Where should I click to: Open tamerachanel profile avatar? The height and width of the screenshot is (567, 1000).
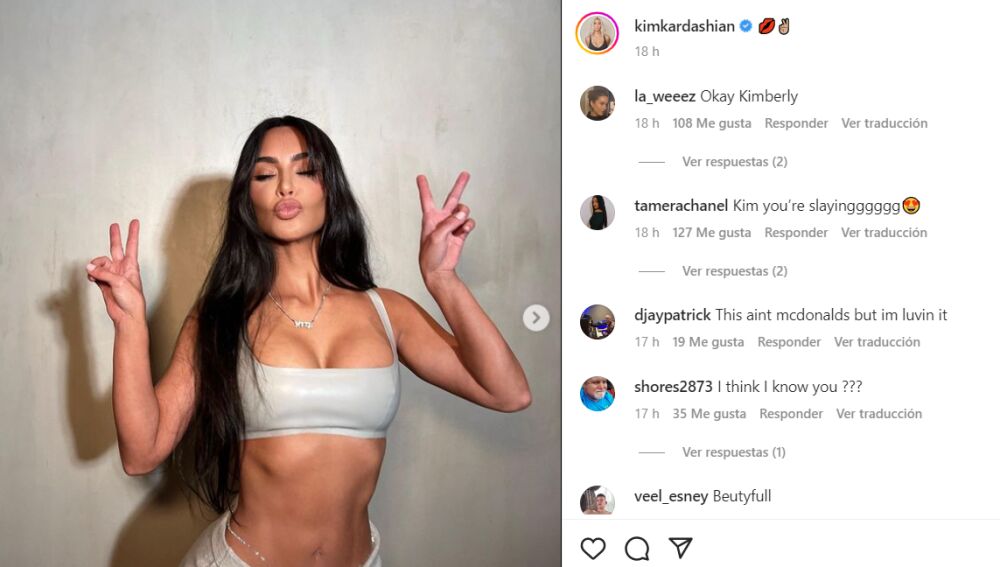pyautogui.click(x=597, y=212)
